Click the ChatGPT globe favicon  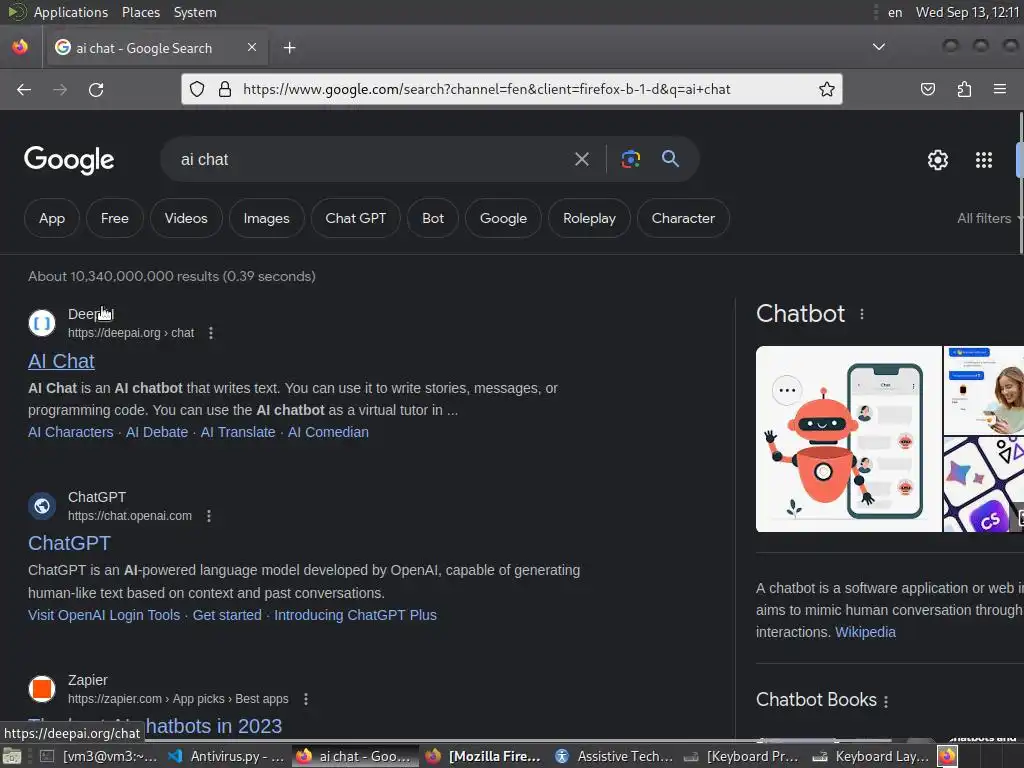pyautogui.click(x=42, y=506)
